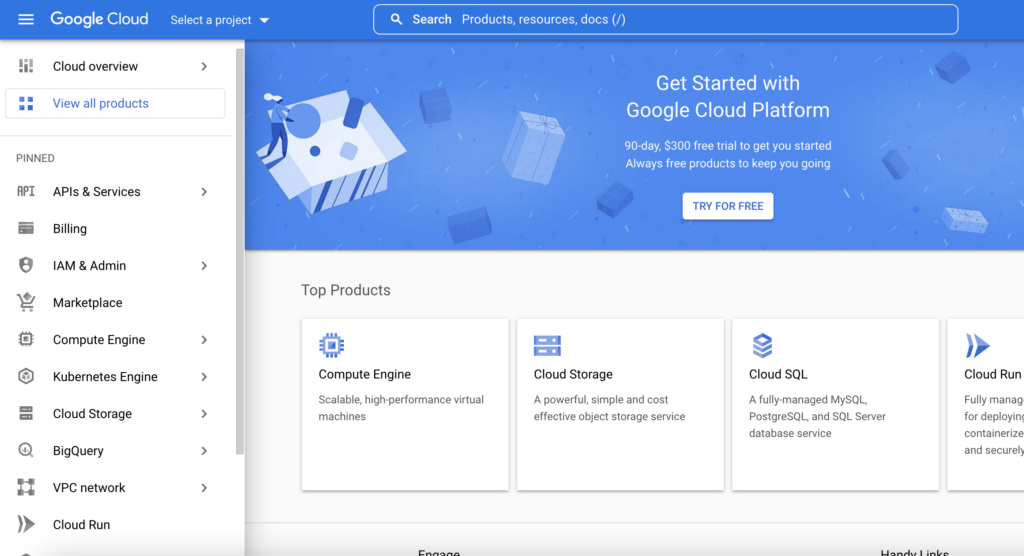Image resolution: width=1024 pixels, height=556 pixels.
Task: Click the VPC network icon
Action: [26, 488]
